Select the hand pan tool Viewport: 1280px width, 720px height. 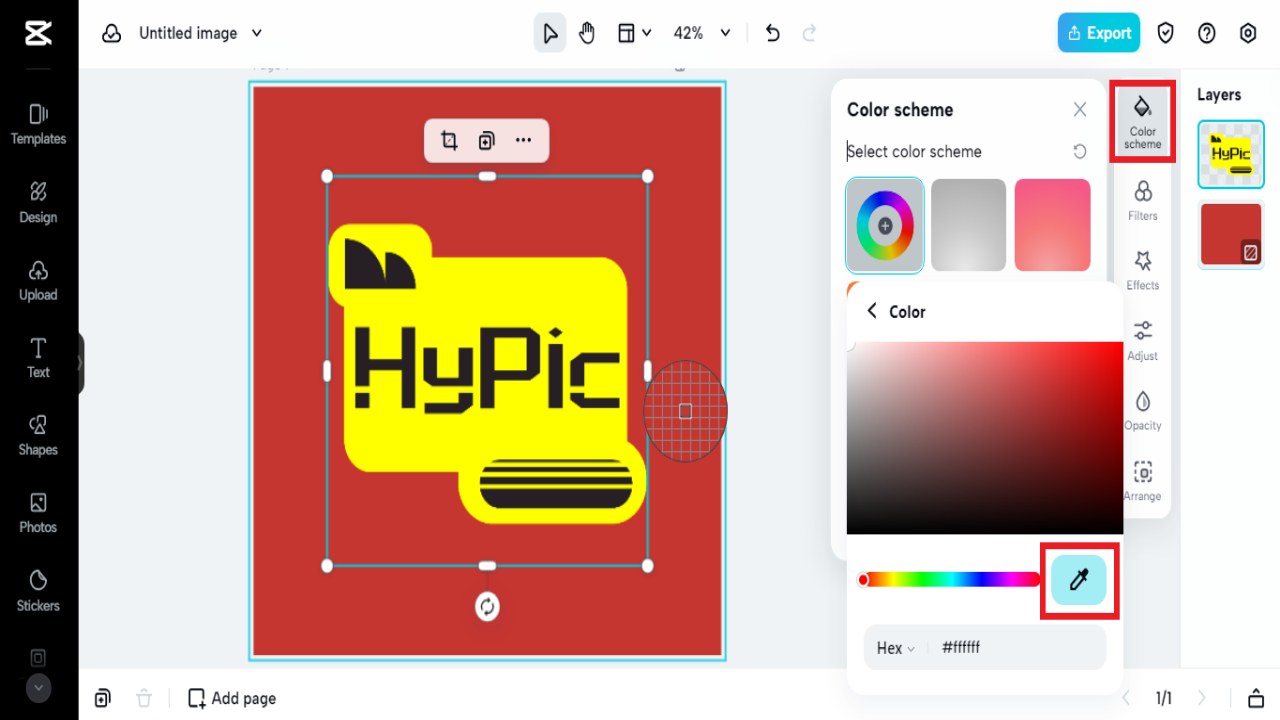[x=587, y=32]
